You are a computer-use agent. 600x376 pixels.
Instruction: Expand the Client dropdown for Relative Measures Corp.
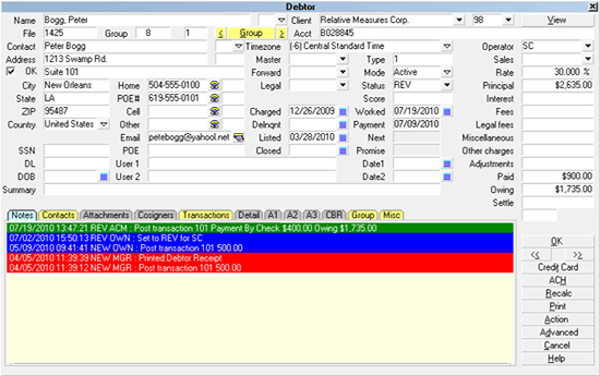459,20
